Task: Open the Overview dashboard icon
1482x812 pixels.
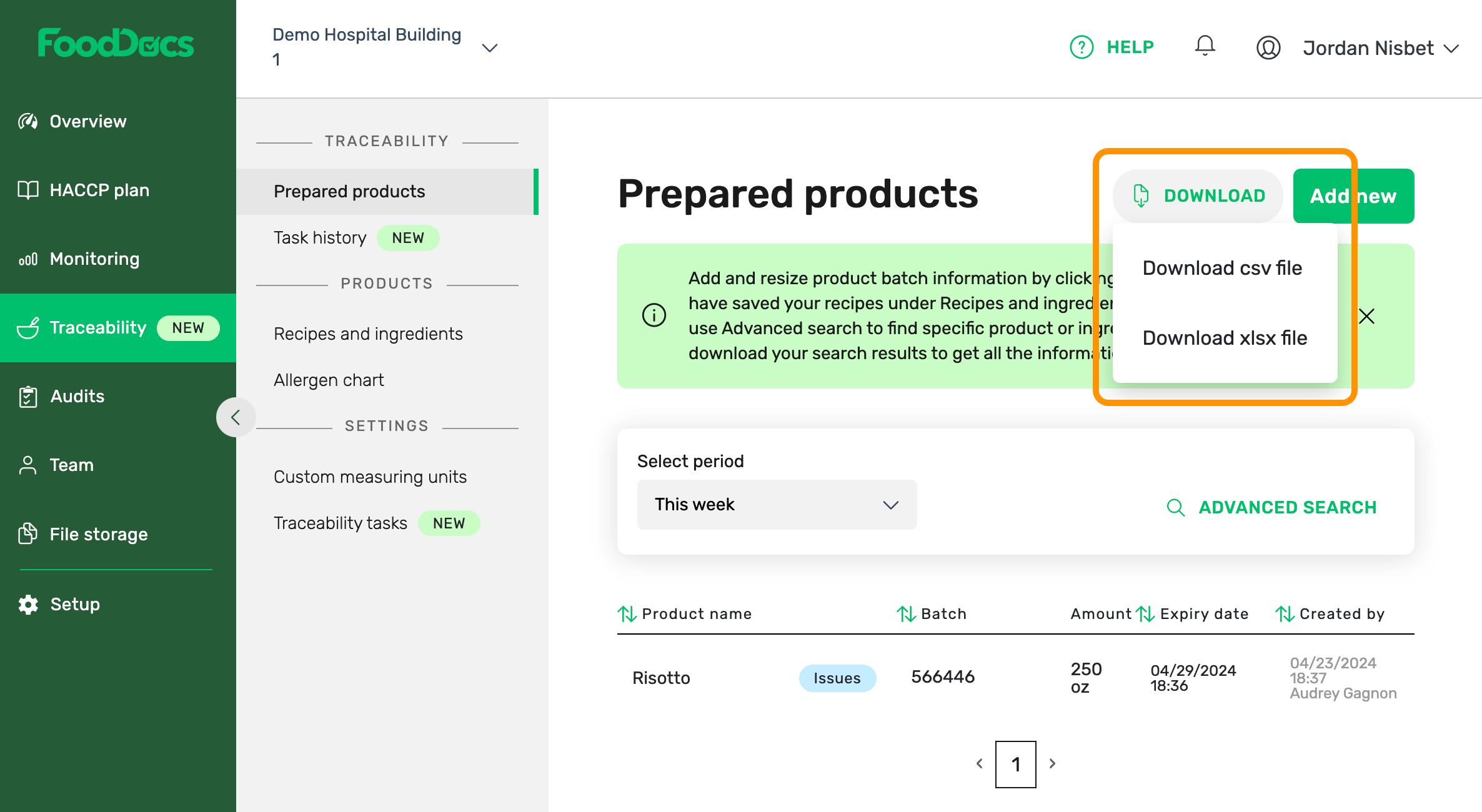Action: pos(27,121)
